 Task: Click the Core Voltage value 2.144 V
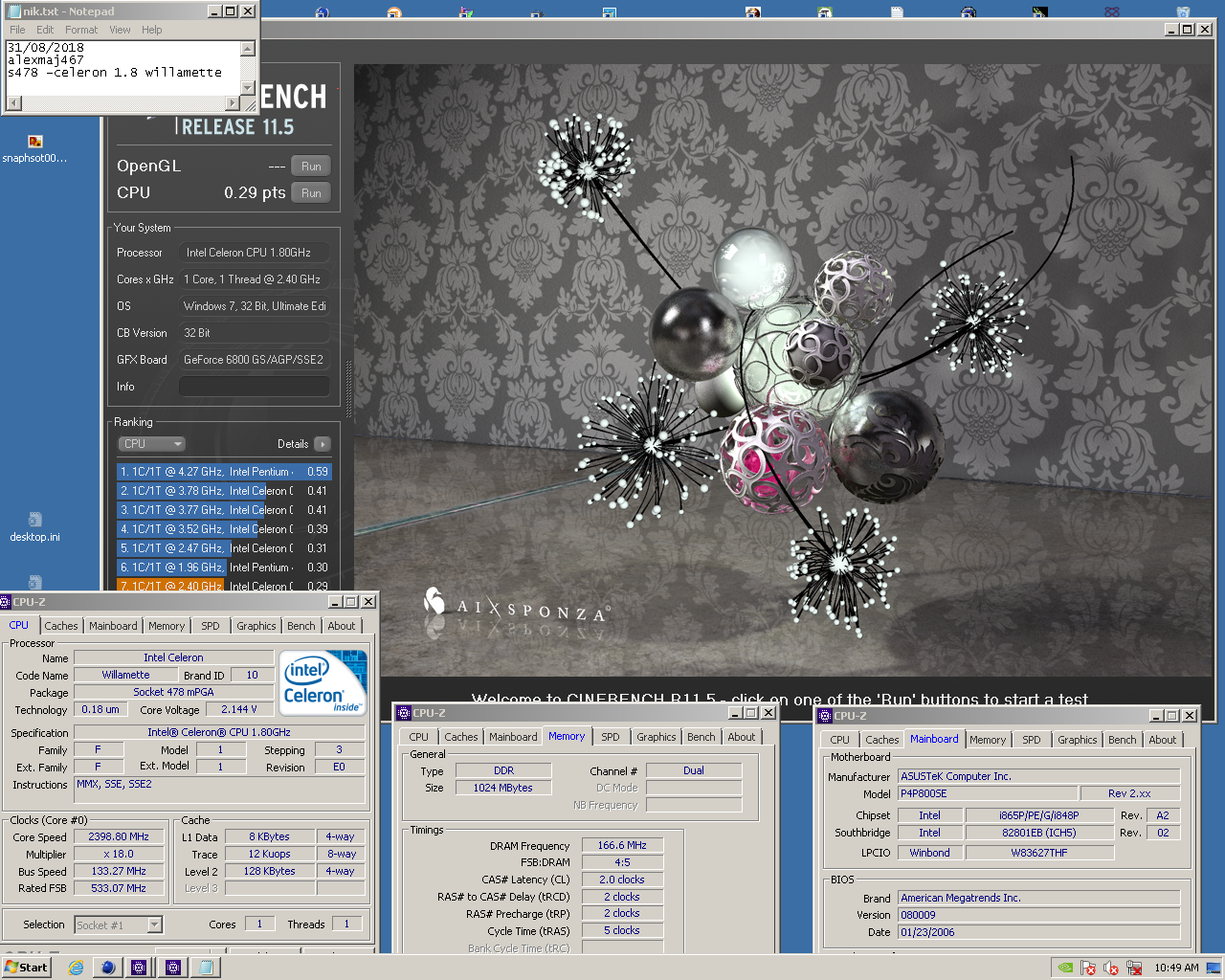238,709
